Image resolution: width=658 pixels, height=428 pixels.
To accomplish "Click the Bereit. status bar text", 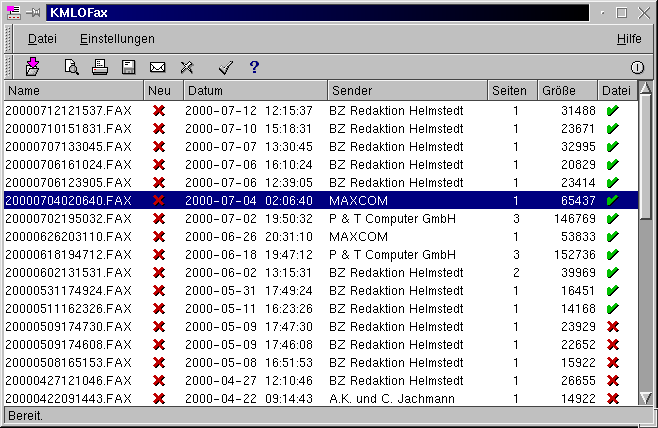I will (x=25, y=416).
